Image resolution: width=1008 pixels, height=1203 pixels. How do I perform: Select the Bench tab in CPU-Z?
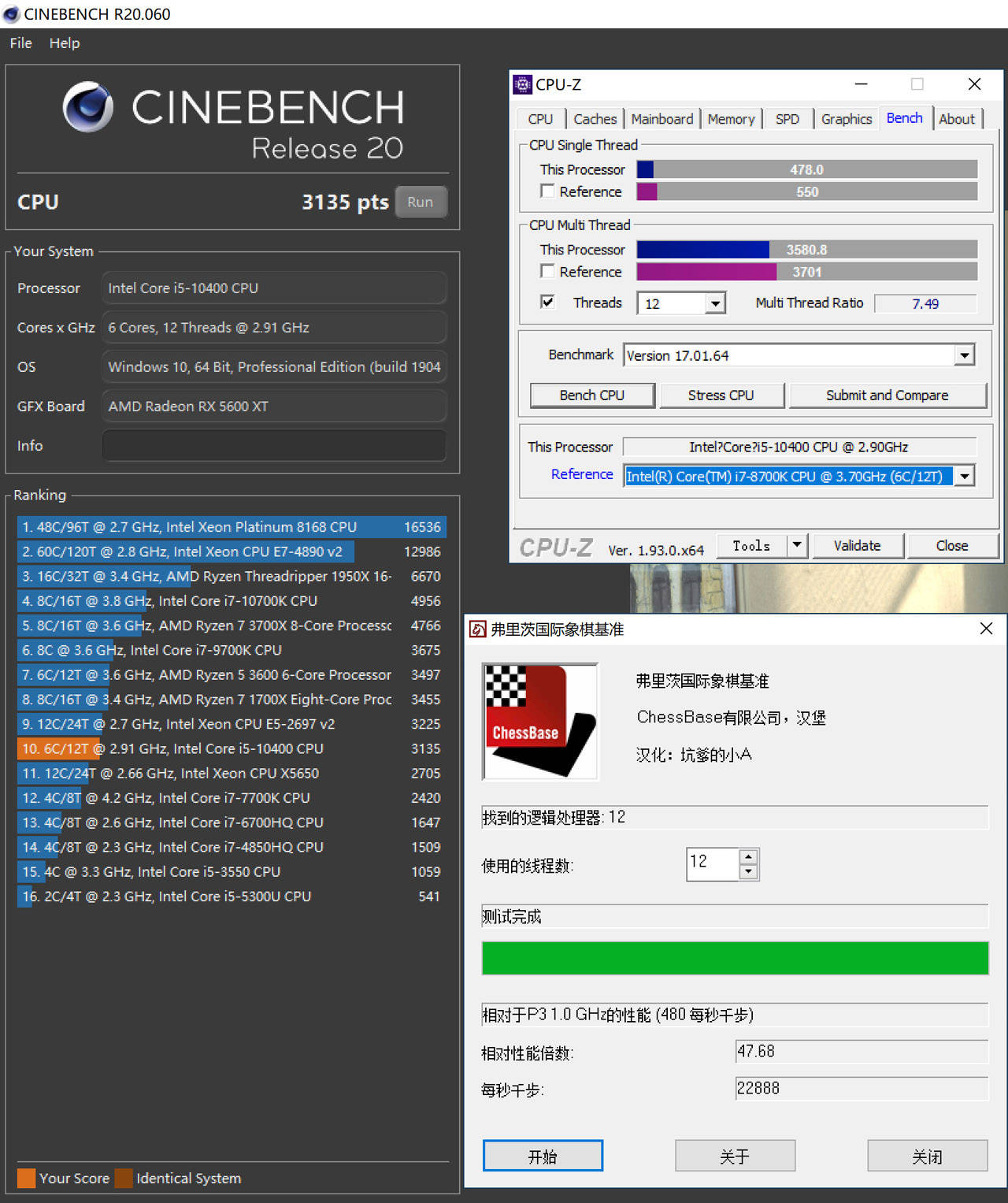905,117
